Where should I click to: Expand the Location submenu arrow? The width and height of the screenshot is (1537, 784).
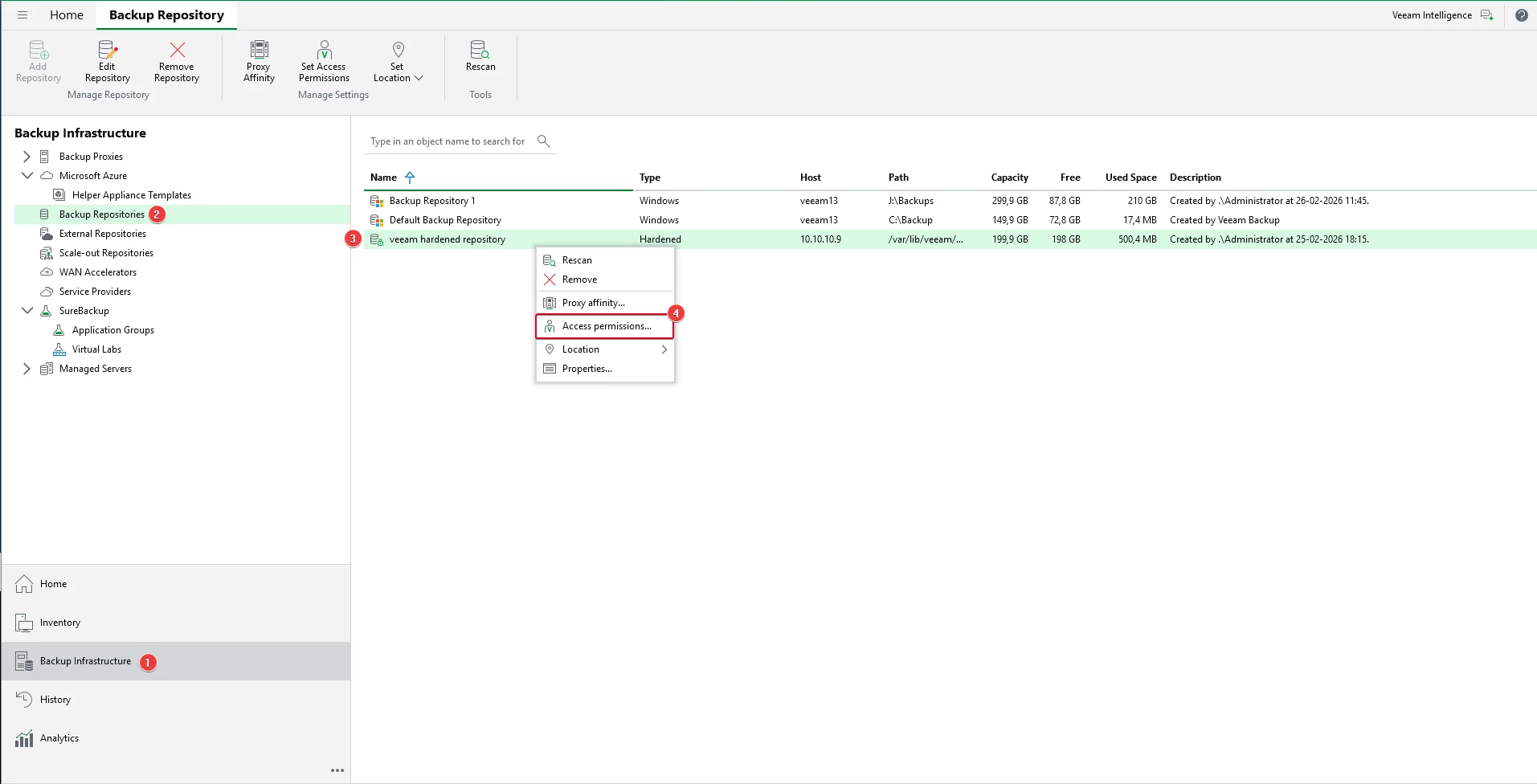click(x=664, y=349)
